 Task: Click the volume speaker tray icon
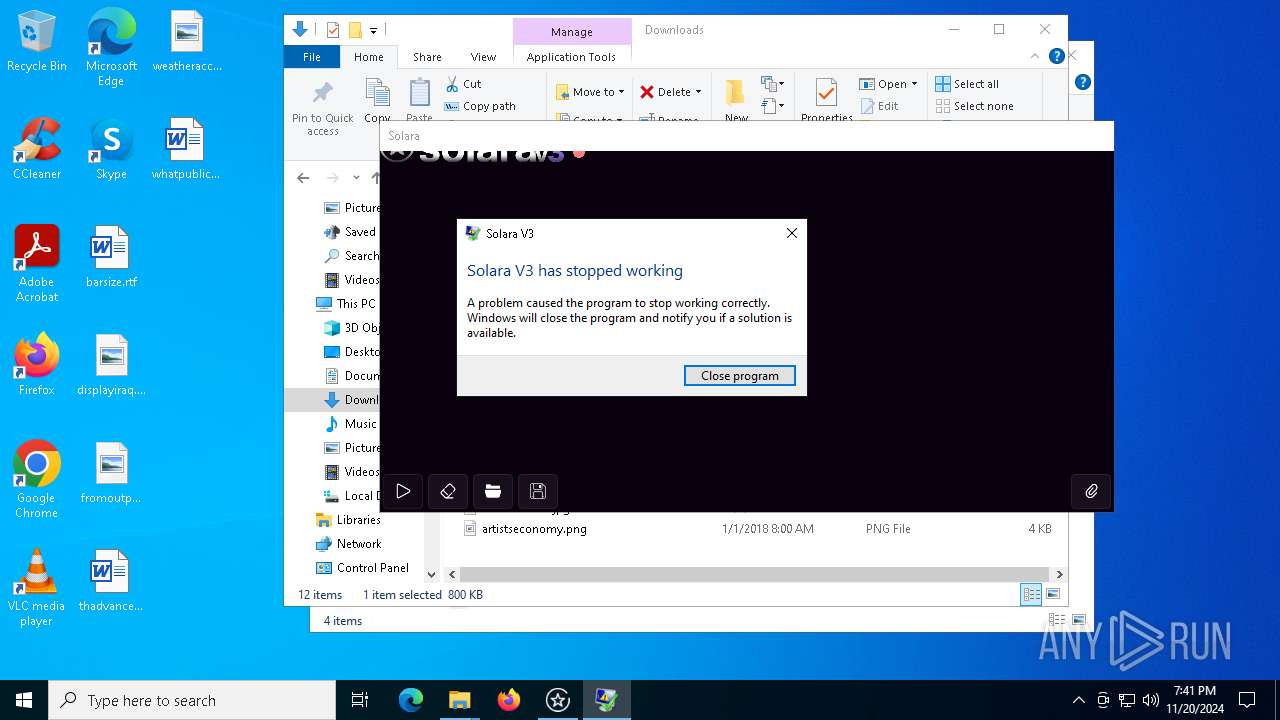[1151, 700]
